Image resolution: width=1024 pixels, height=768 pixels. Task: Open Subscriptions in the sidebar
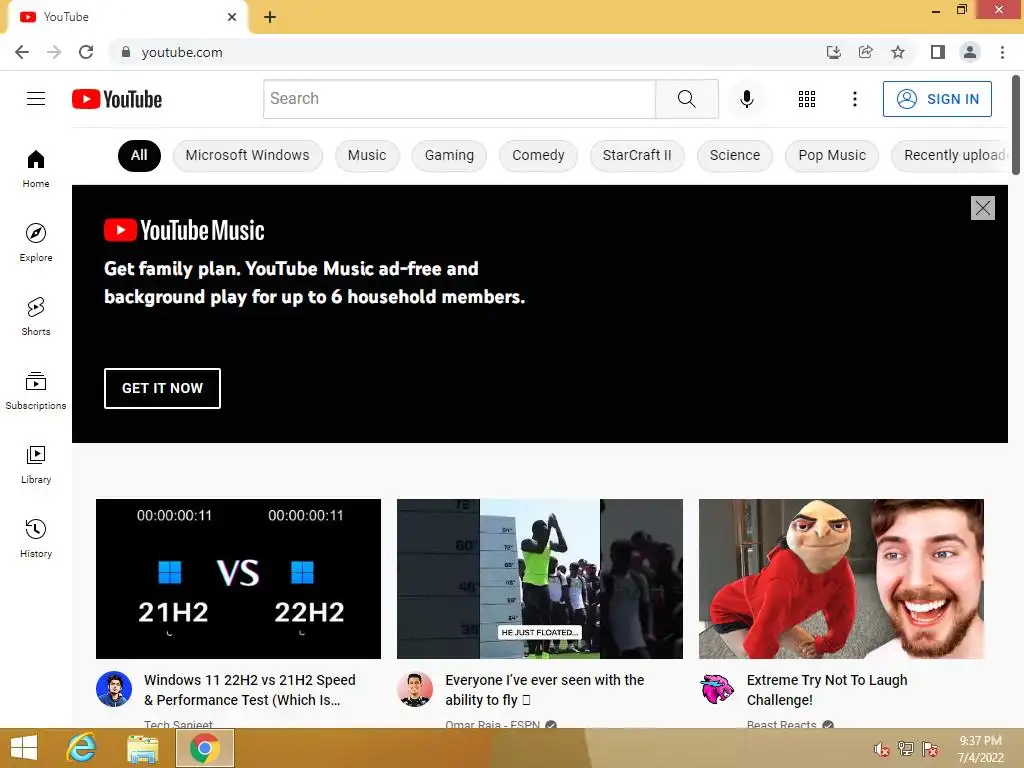point(36,391)
